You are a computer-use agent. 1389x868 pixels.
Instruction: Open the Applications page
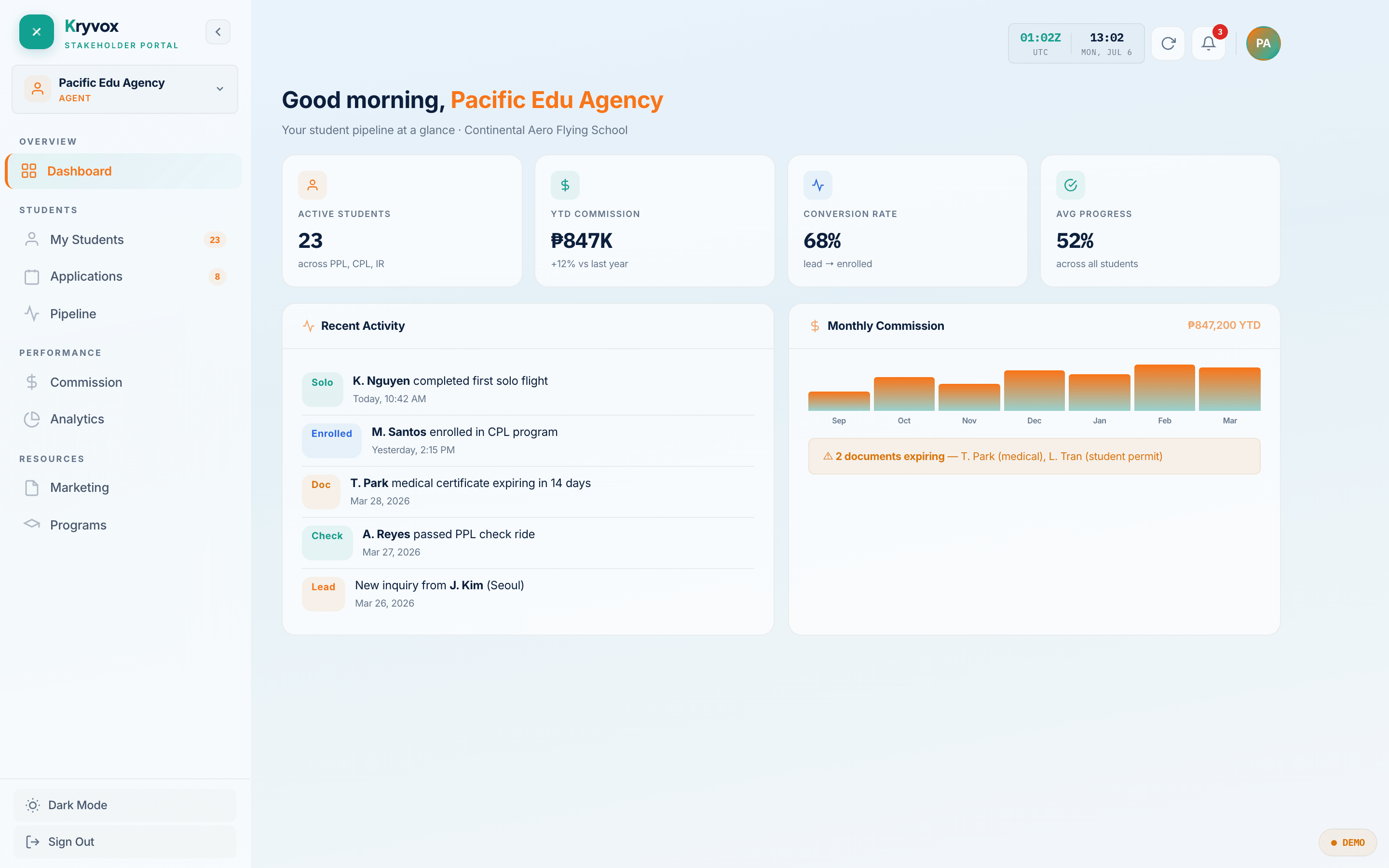(123, 277)
